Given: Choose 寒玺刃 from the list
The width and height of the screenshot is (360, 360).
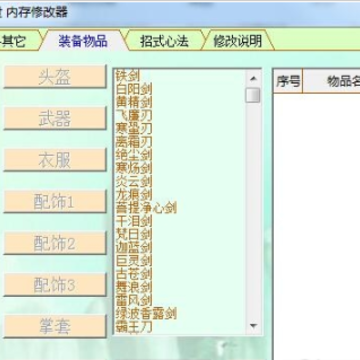Looking at the screenshot, I should click(x=134, y=128).
